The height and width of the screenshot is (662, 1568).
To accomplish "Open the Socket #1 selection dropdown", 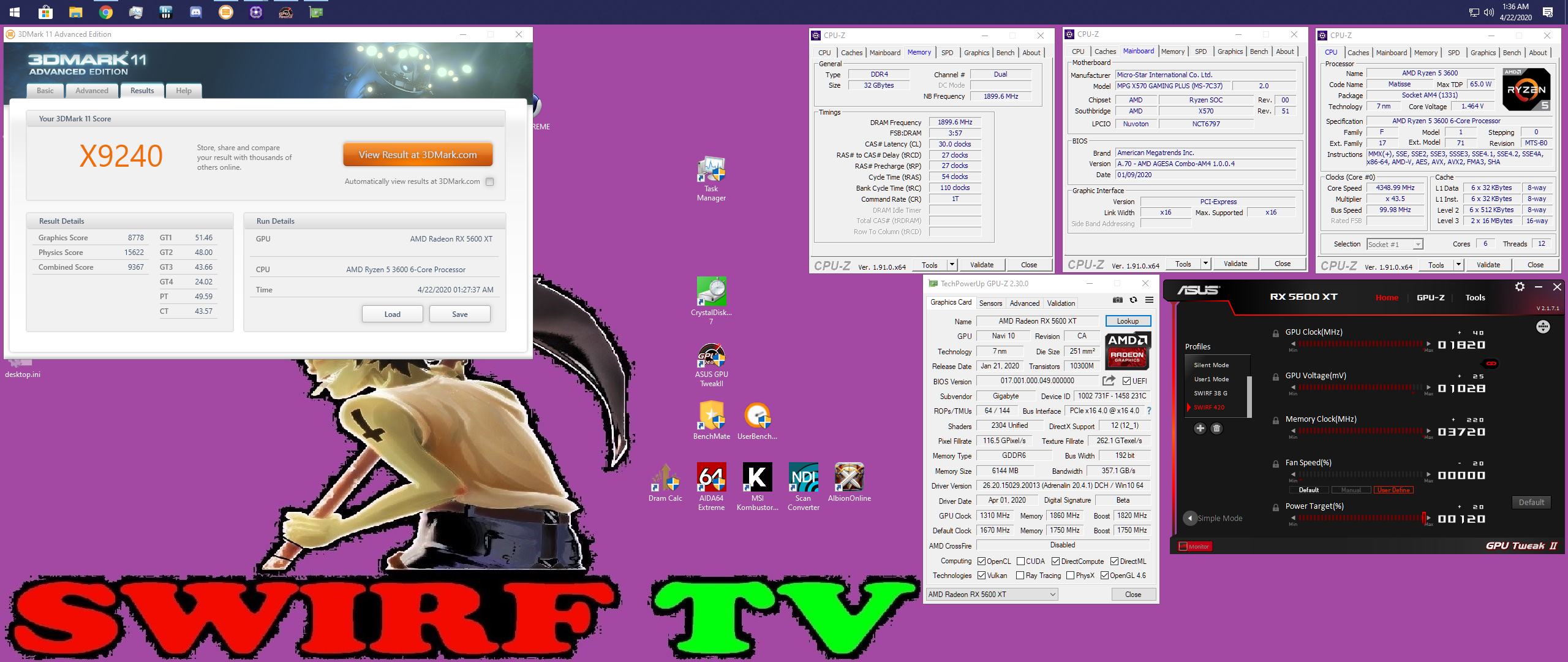I will coord(1395,245).
